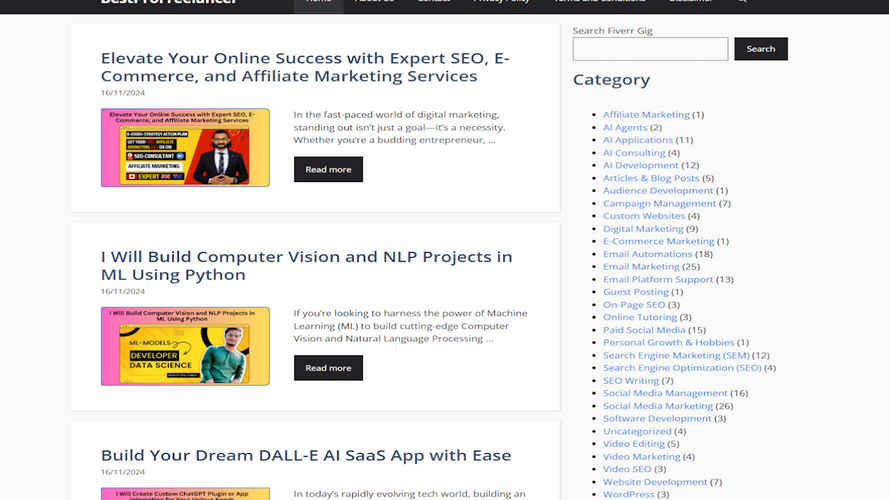Open 'Elevate Your Online Success' post title
Screen dimensions: 889x500
coord(305,67)
